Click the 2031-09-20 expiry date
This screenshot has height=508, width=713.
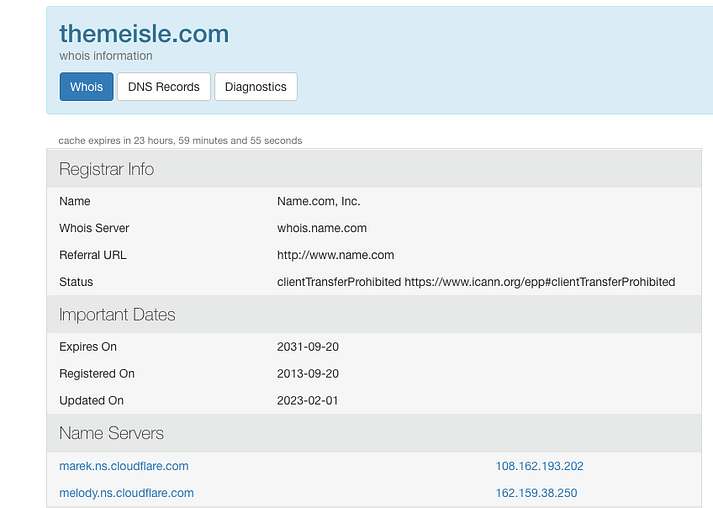pos(306,347)
